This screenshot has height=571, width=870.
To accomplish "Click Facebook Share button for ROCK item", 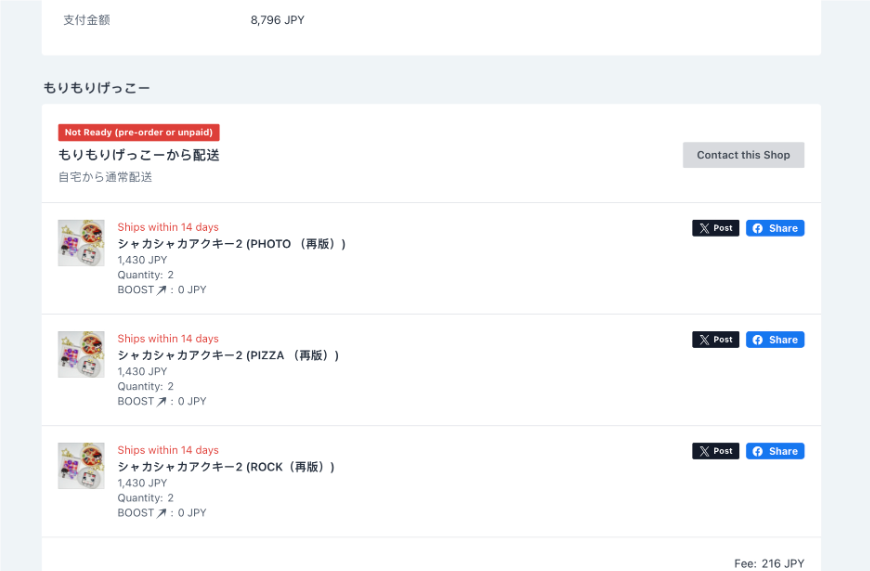I will 775,451.
